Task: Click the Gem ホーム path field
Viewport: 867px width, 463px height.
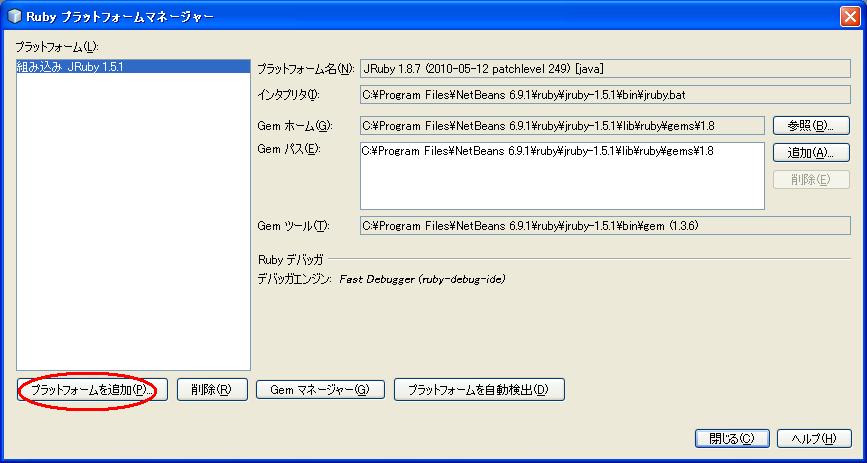Action: (x=562, y=126)
